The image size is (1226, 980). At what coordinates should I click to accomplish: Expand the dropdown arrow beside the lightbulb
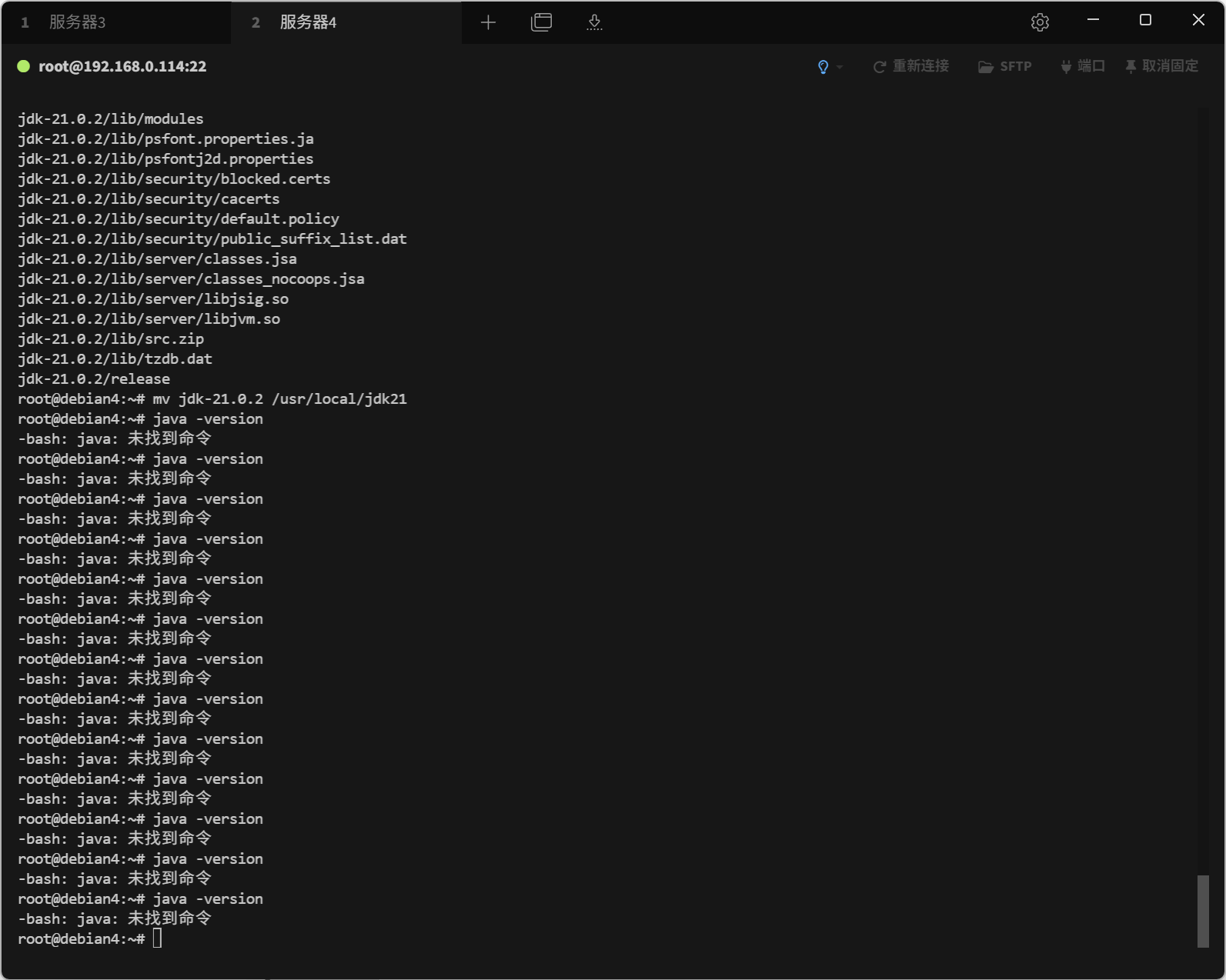click(840, 67)
